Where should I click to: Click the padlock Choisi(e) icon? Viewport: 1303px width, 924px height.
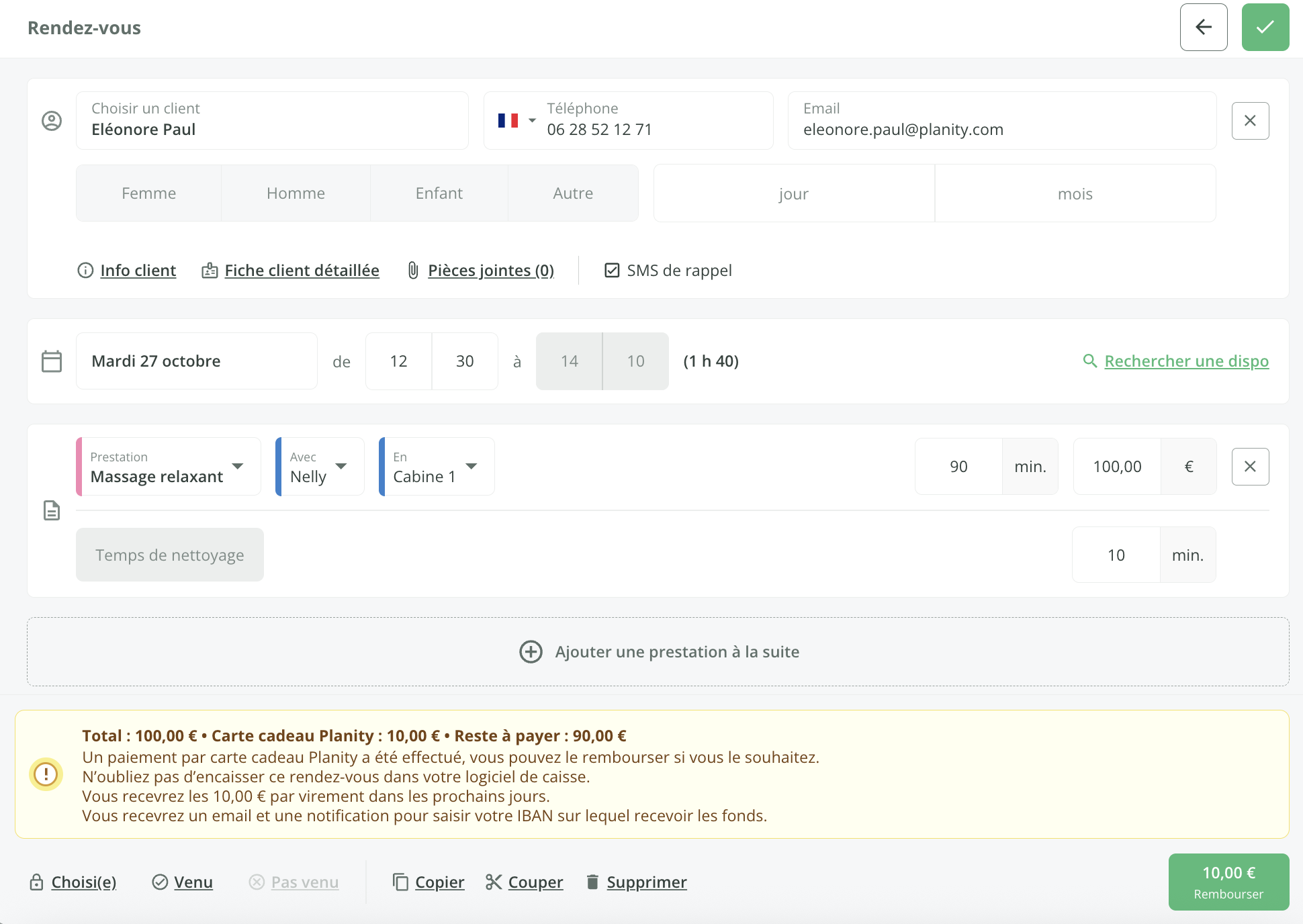[x=37, y=882]
